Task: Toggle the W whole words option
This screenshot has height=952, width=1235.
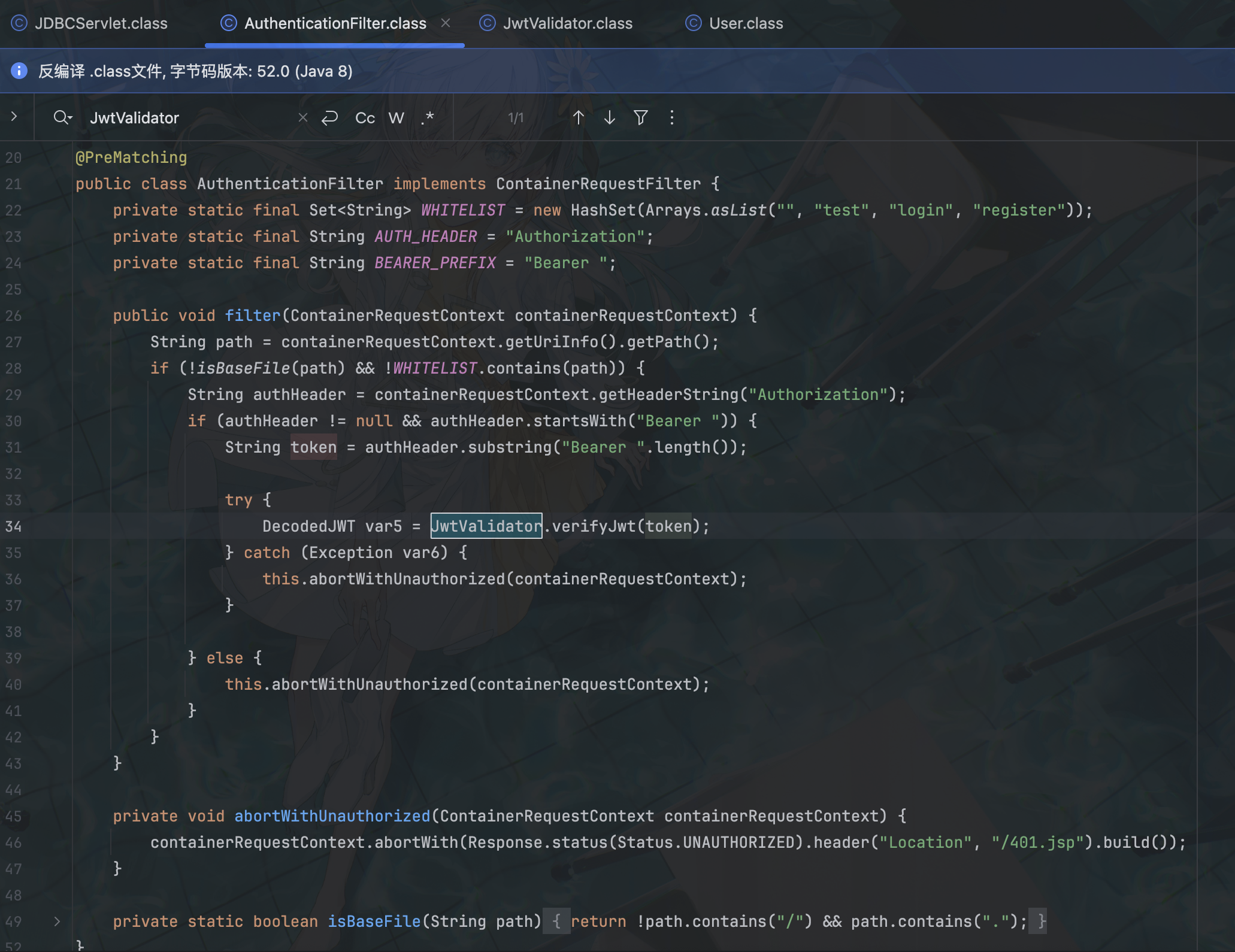Action: pyautogui.click(x=396, y=118)
